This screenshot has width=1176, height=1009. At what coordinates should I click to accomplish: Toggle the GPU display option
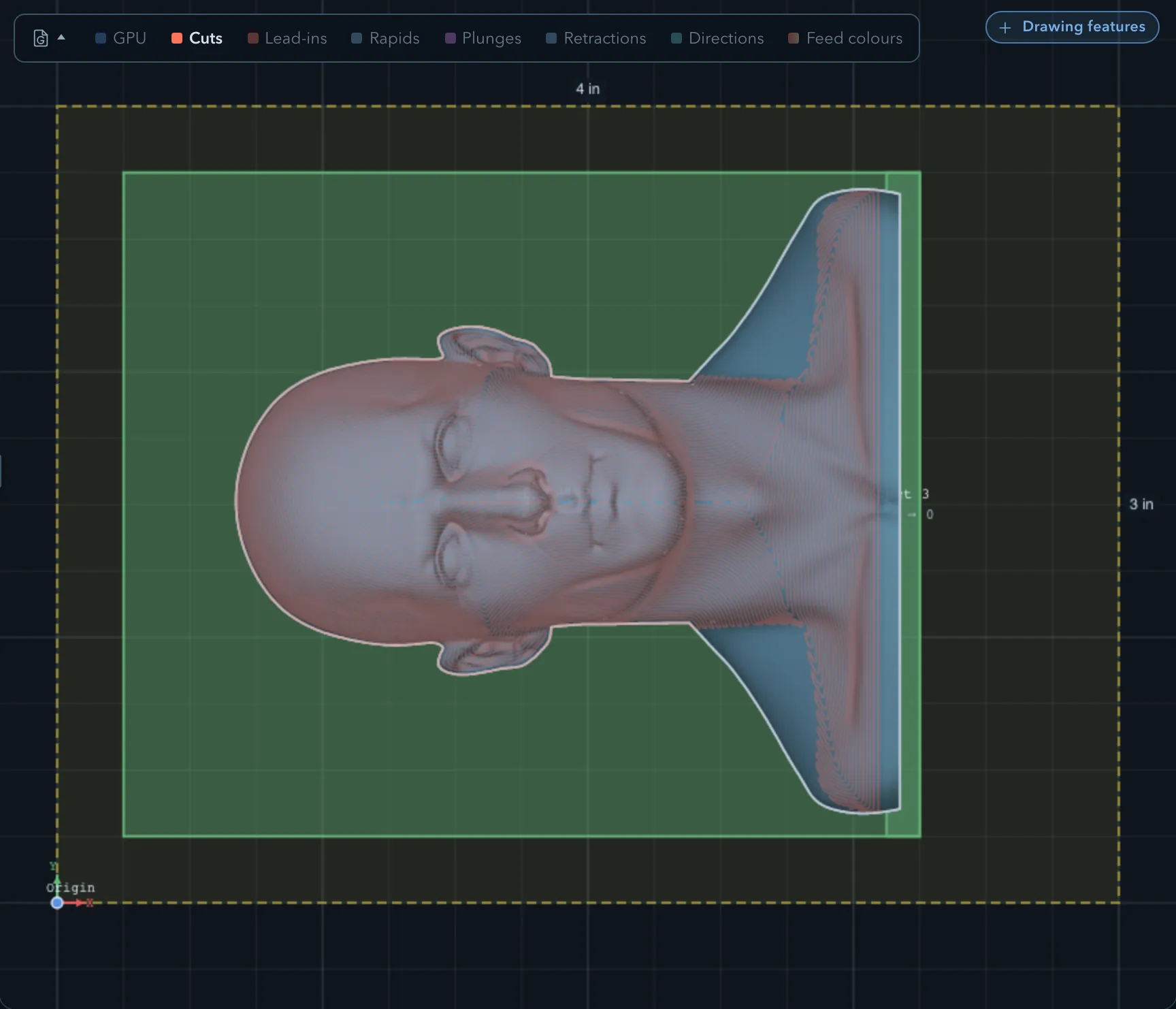pos(120,38)
